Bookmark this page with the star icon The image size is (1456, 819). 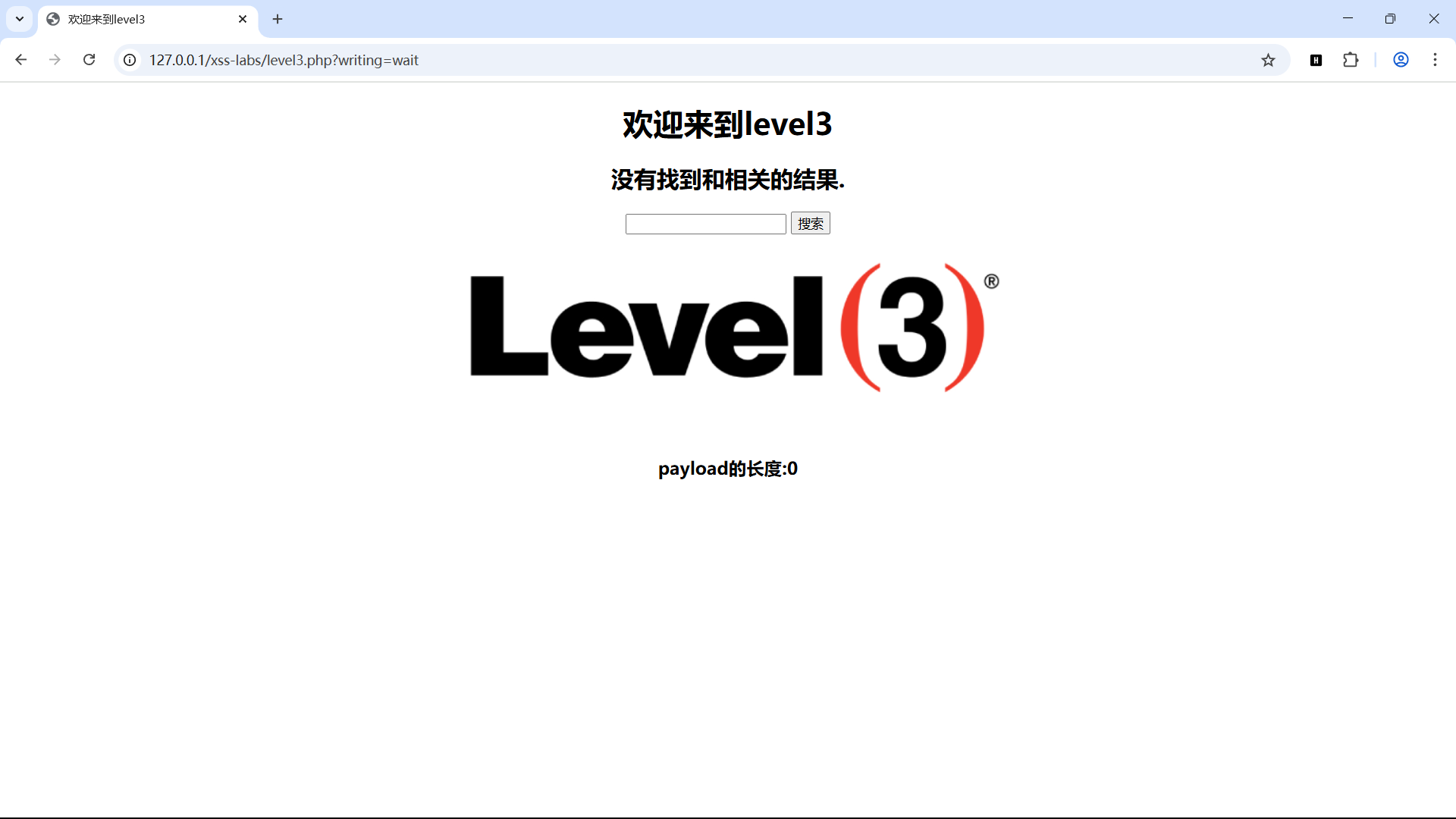(x=1268, y=60)
